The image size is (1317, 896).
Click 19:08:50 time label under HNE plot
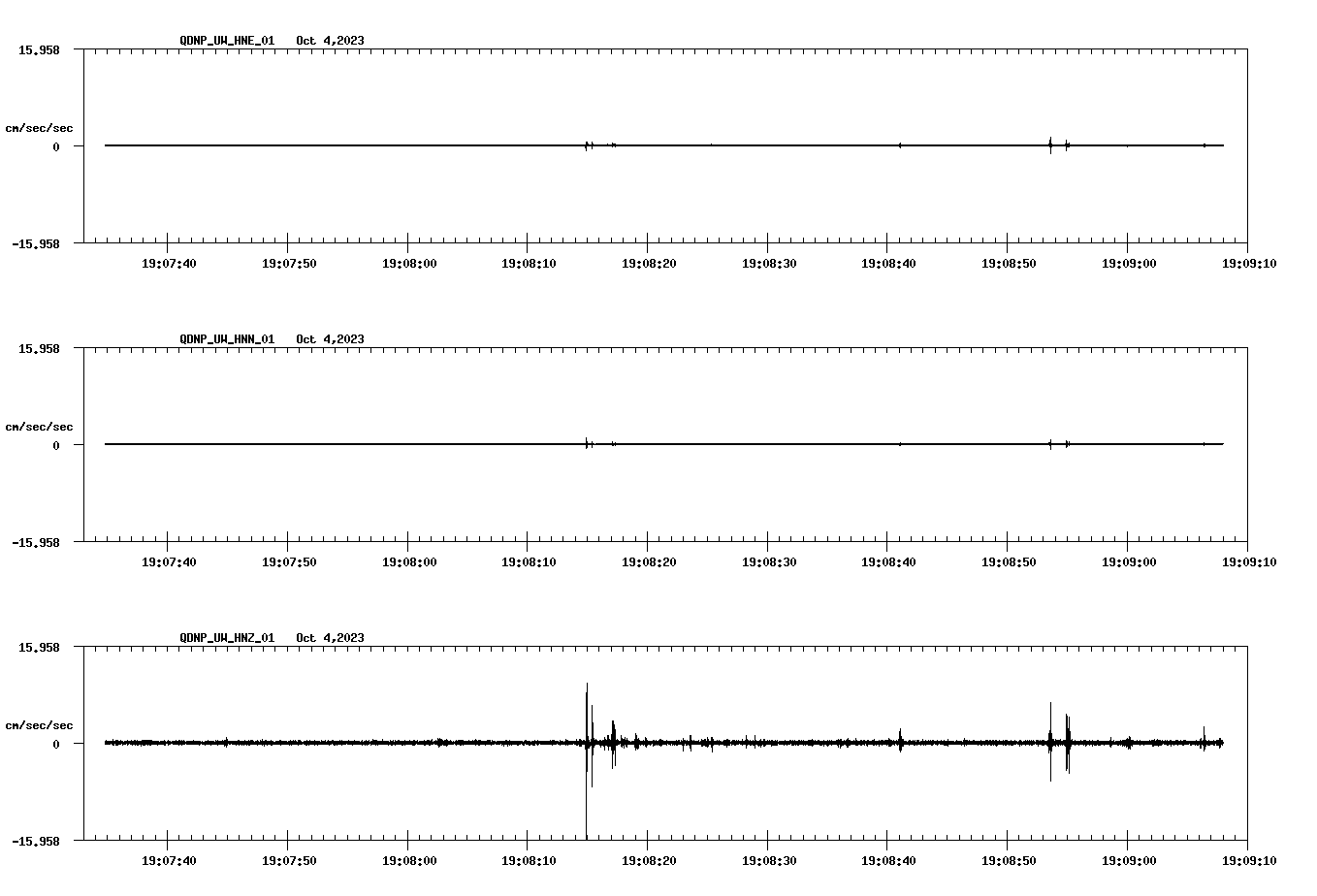[x=1009, y=263]
